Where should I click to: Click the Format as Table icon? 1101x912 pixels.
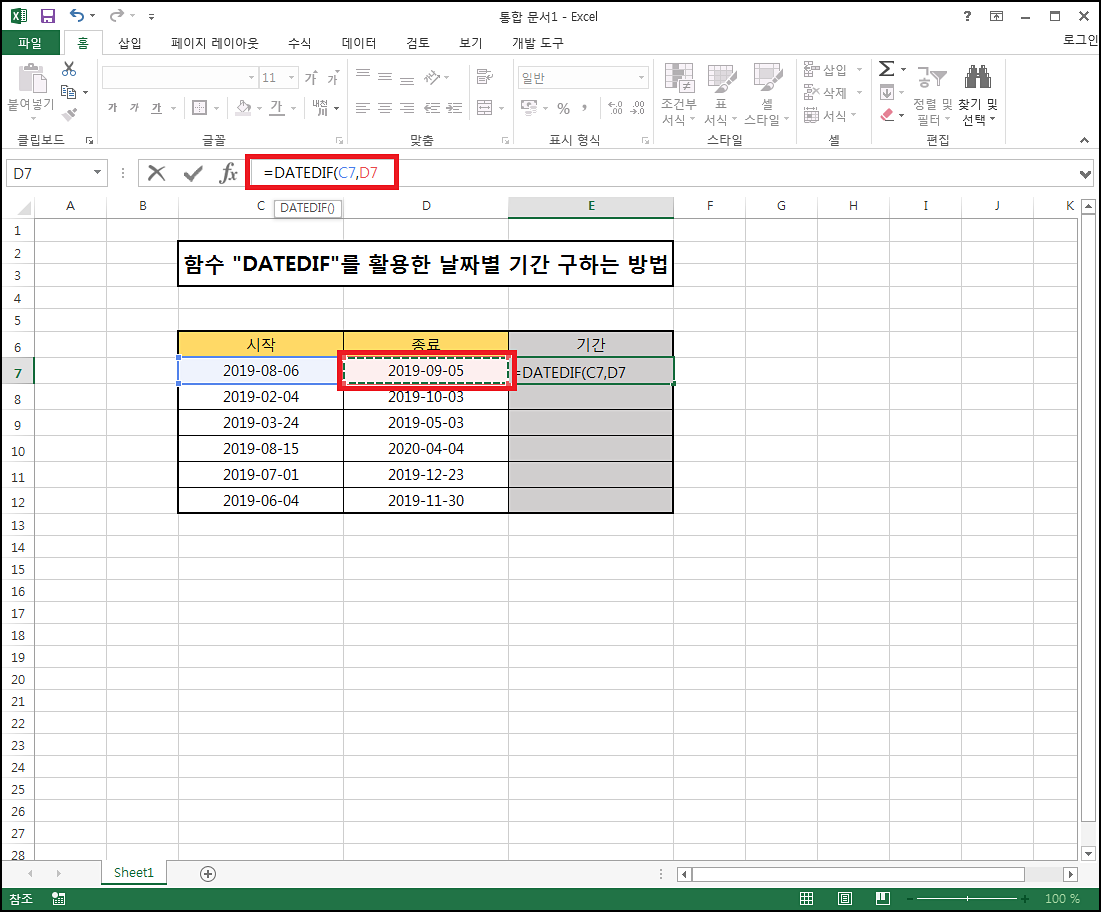point(721,78)
